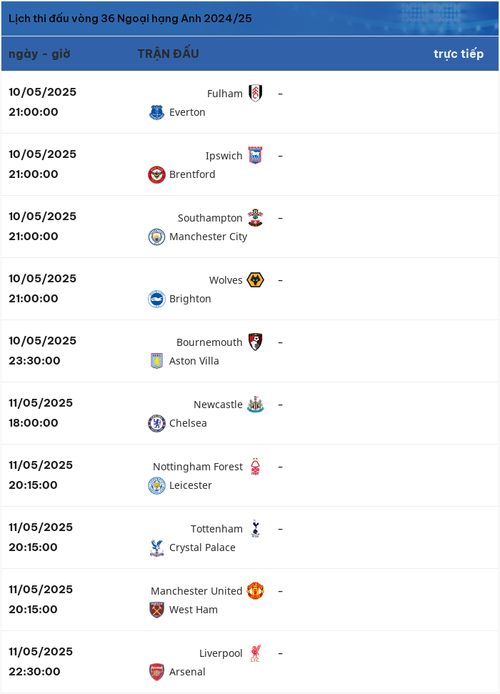This screenshot has height=694, width=500.
Task: Click the 'trực tiếp' column header
Action: tap(458, 54)
